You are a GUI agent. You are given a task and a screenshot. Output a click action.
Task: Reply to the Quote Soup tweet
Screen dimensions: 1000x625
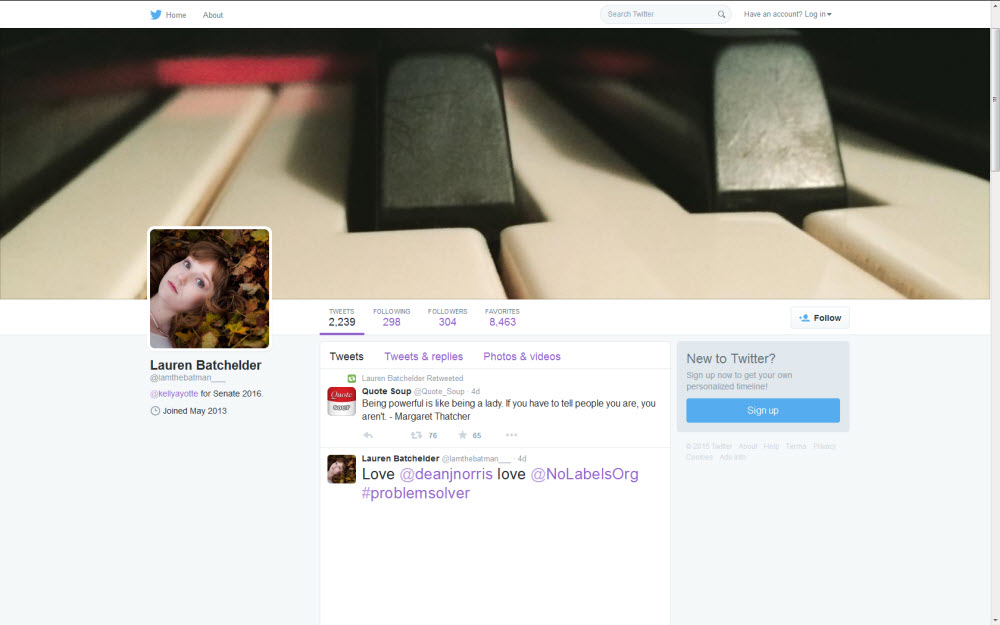(368, 435)
